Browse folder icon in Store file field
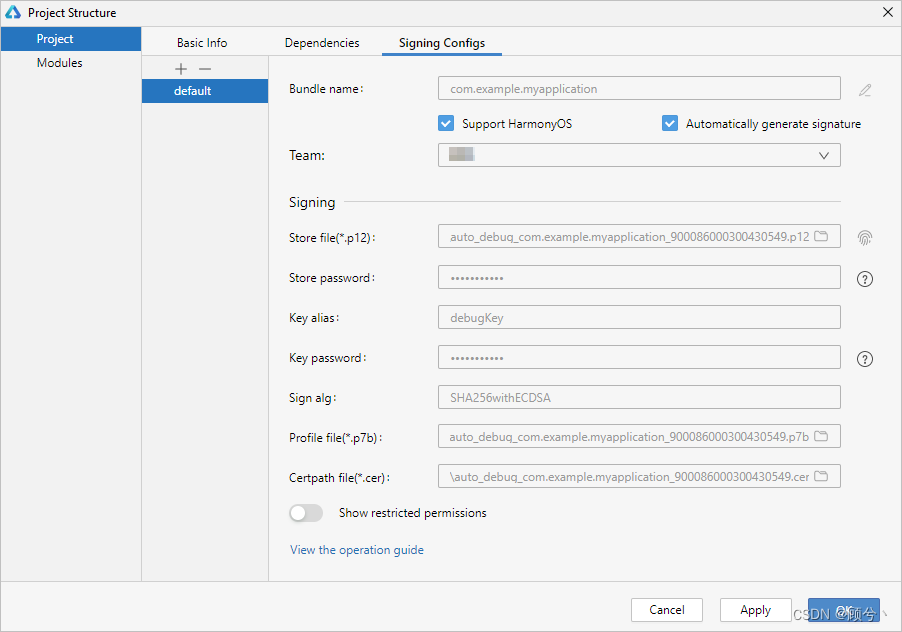Image resolution: width=902 pixels, height=632 pixels. [x=821, y=236]
